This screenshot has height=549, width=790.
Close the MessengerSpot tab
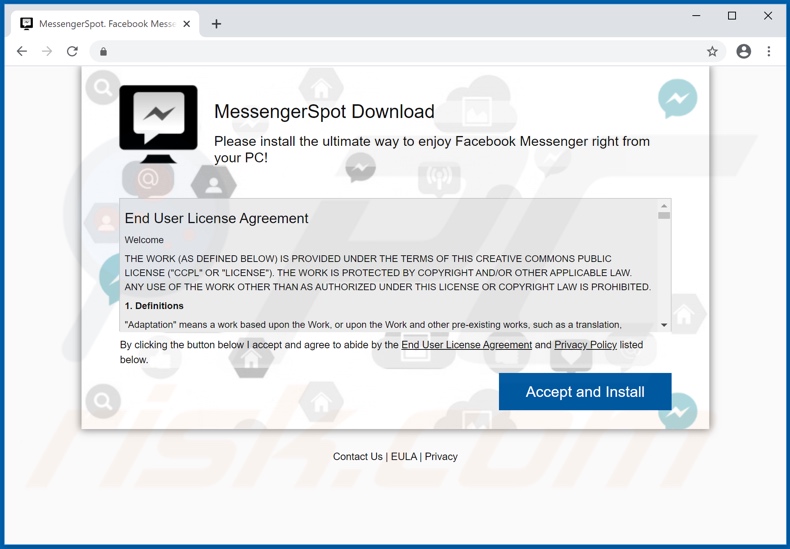(186, 24)
